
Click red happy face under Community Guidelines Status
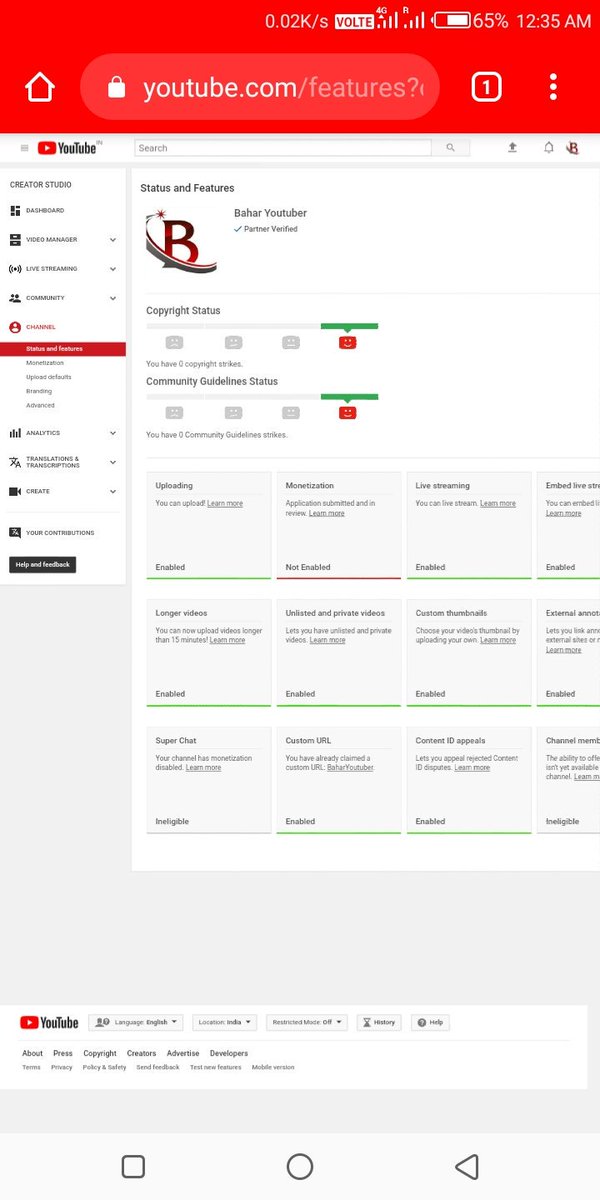(348, 412)
